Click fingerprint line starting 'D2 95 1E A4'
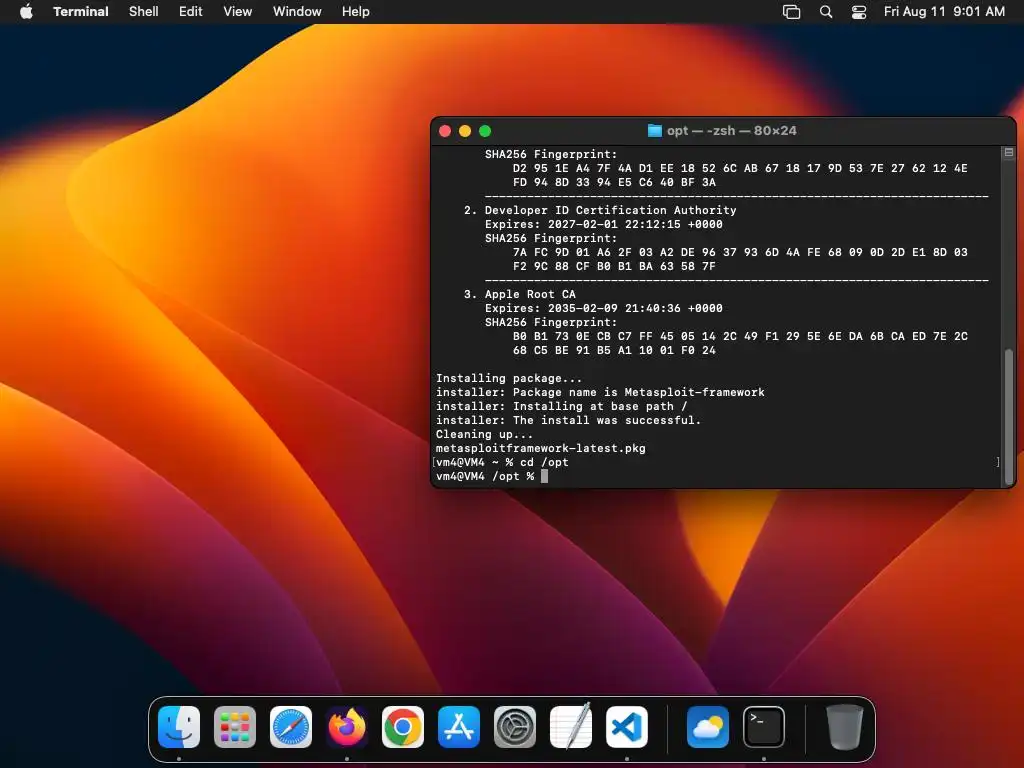 tap(740, 168)
